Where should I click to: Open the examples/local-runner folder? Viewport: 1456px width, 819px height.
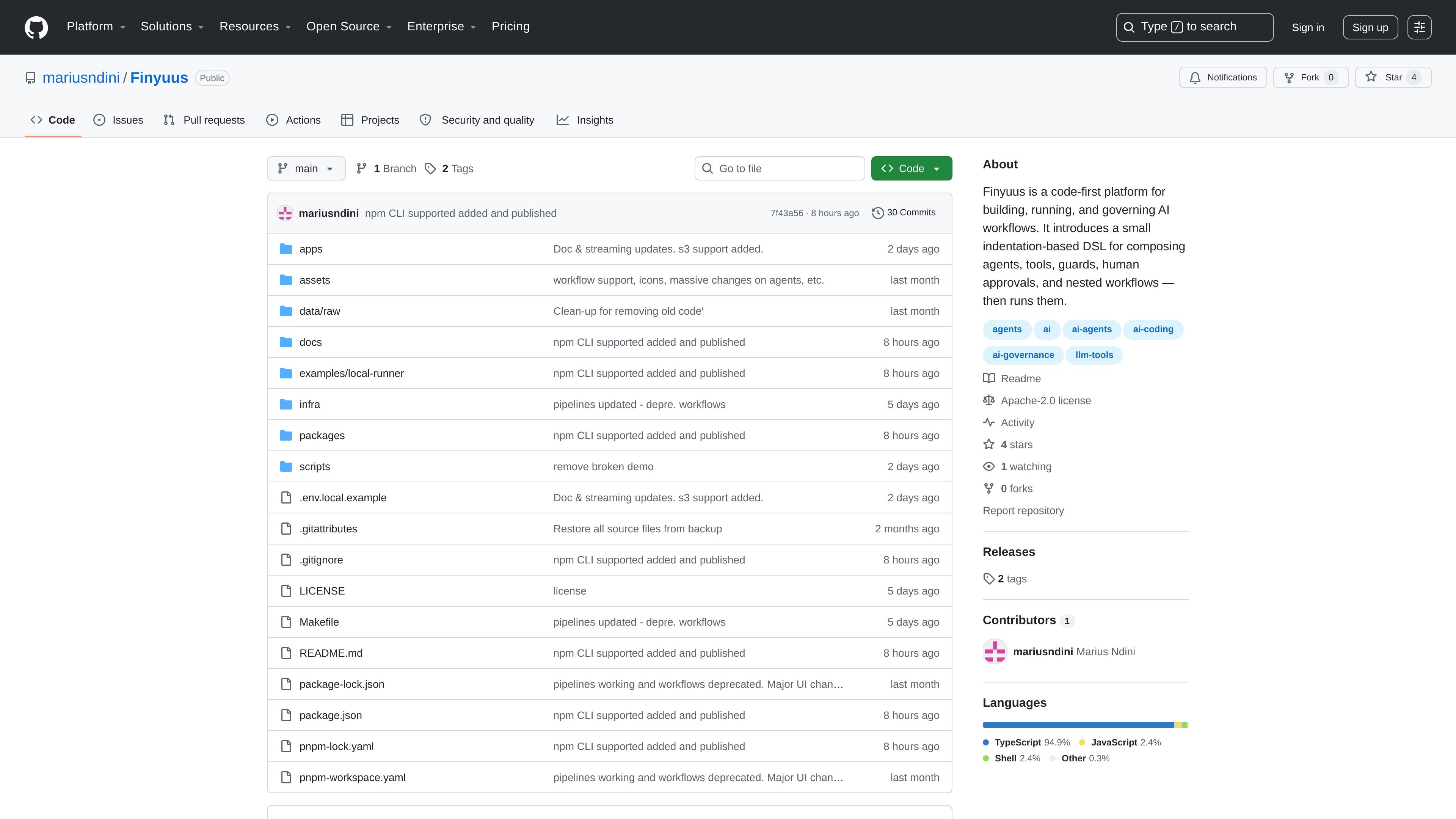(351, 373)
